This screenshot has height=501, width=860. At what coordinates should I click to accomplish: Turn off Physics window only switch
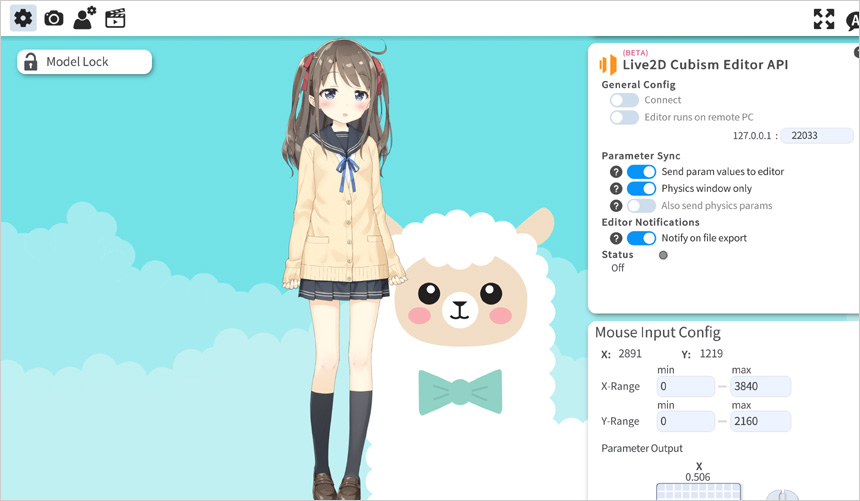click(x=642, y=189)
